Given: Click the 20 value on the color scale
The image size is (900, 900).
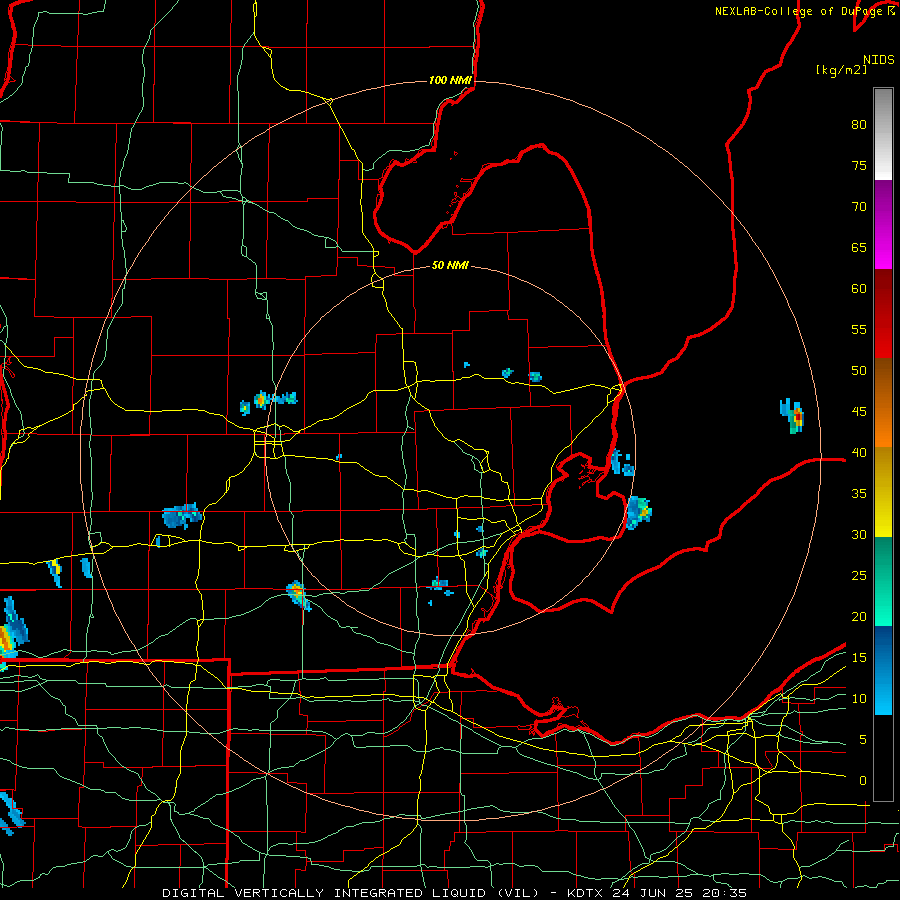Looking at the screenshot, I should 859,616.
